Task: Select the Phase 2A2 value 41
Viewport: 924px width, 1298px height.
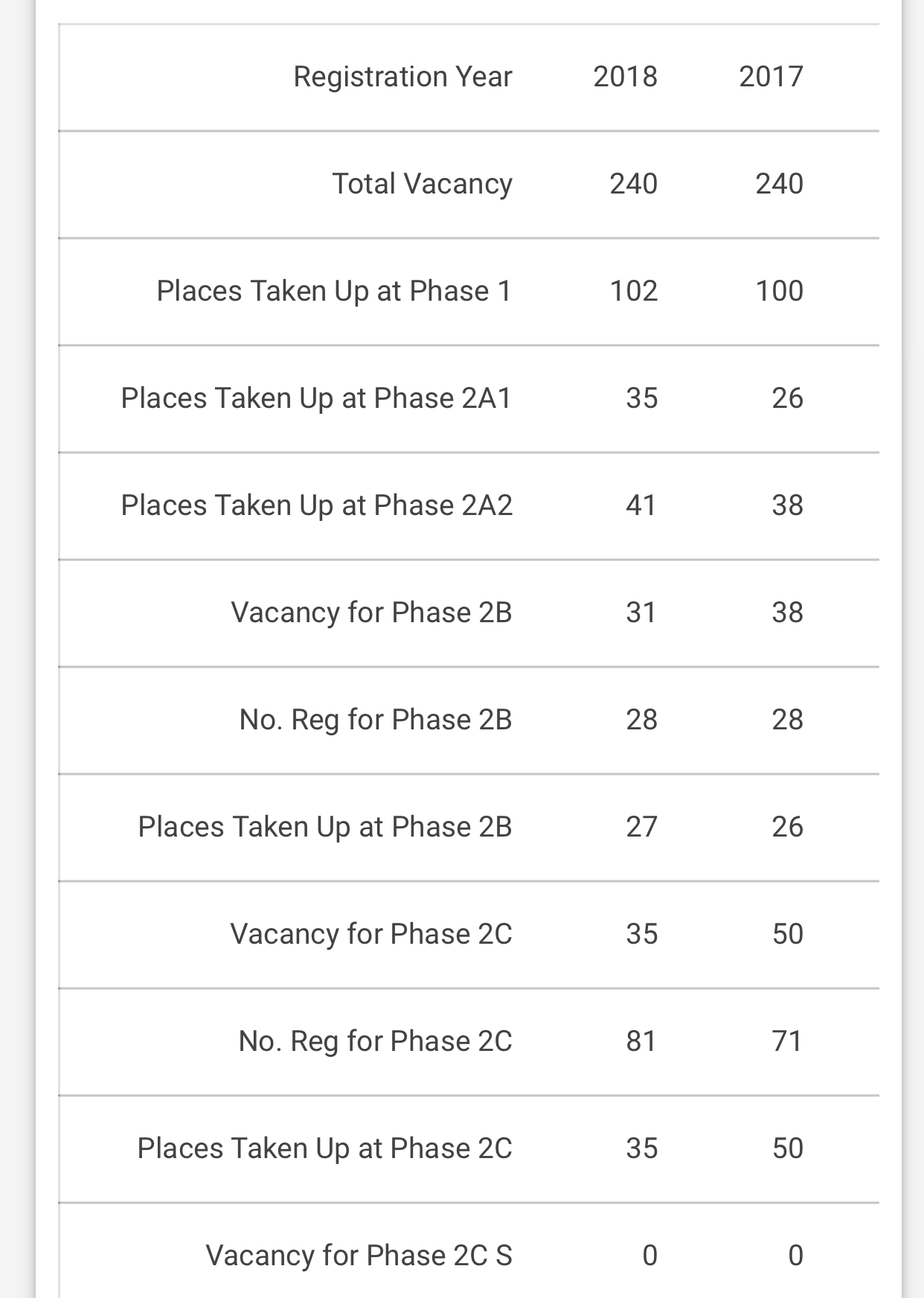Action: [641, 505]
